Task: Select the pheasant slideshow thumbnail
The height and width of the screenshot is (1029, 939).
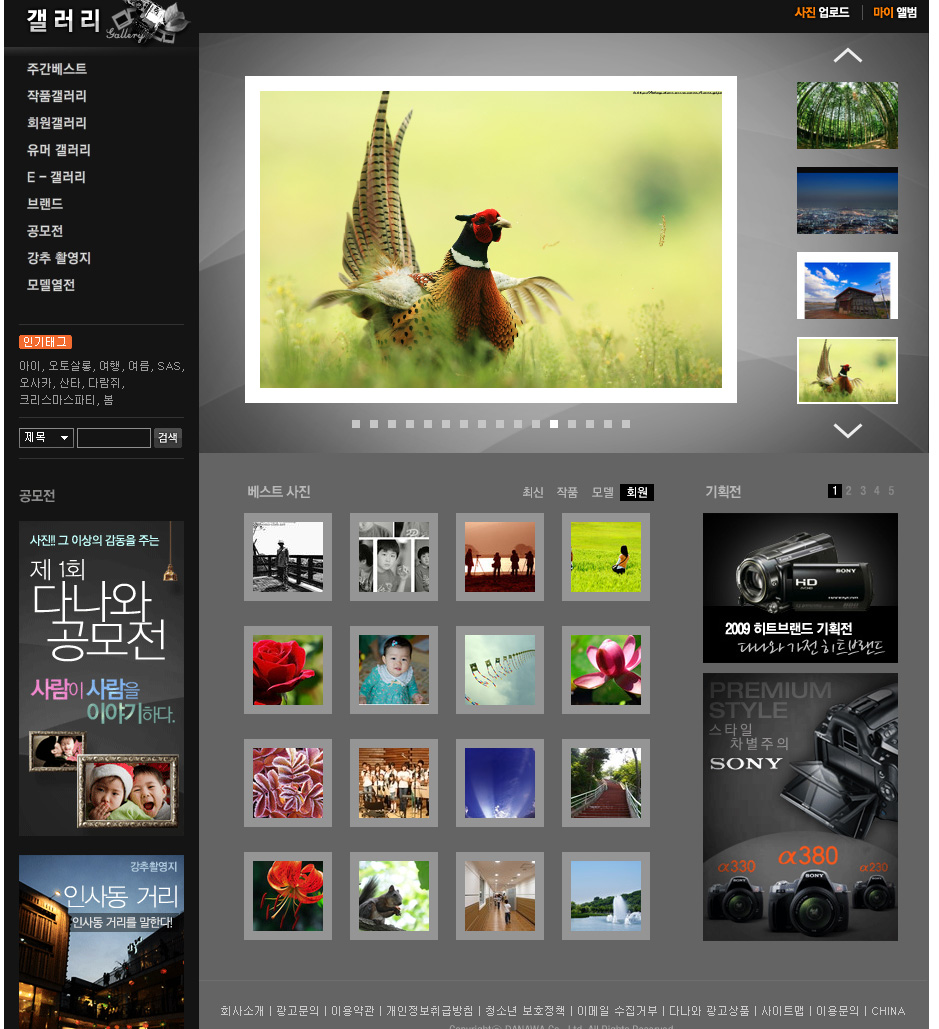Action: click(x=847, y=370)
